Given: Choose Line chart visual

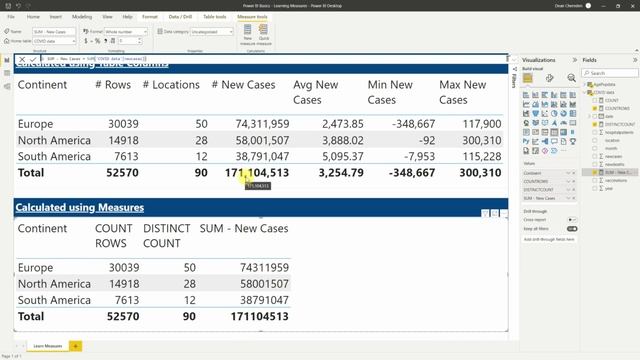Looking at the screenshot, I should 526,104.
